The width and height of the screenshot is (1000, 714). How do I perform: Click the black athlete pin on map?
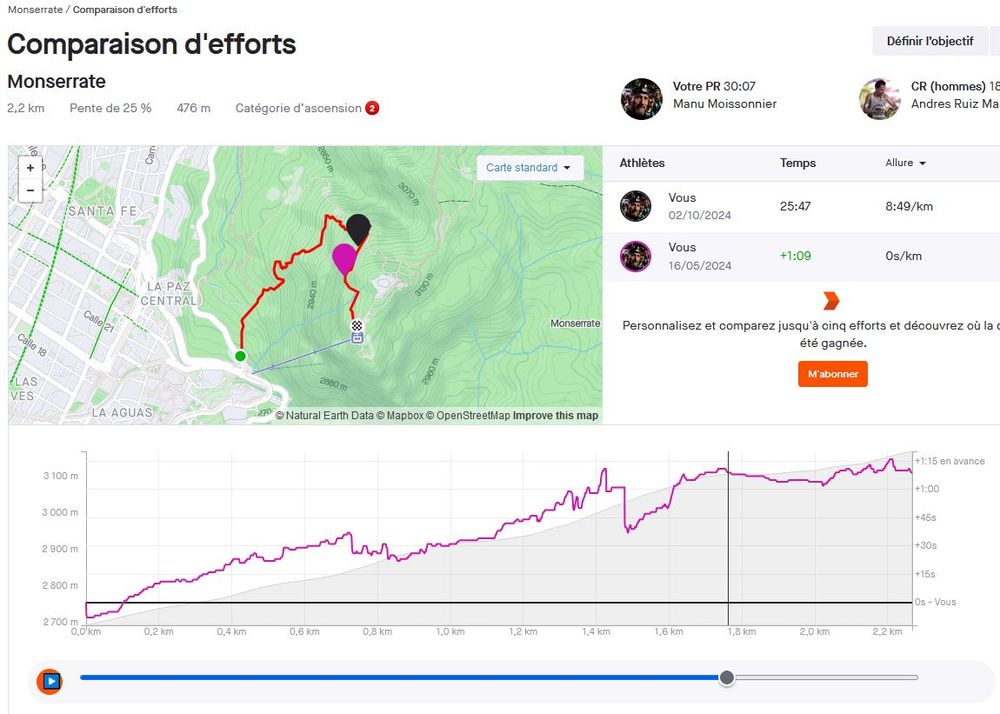pos(358,227)
